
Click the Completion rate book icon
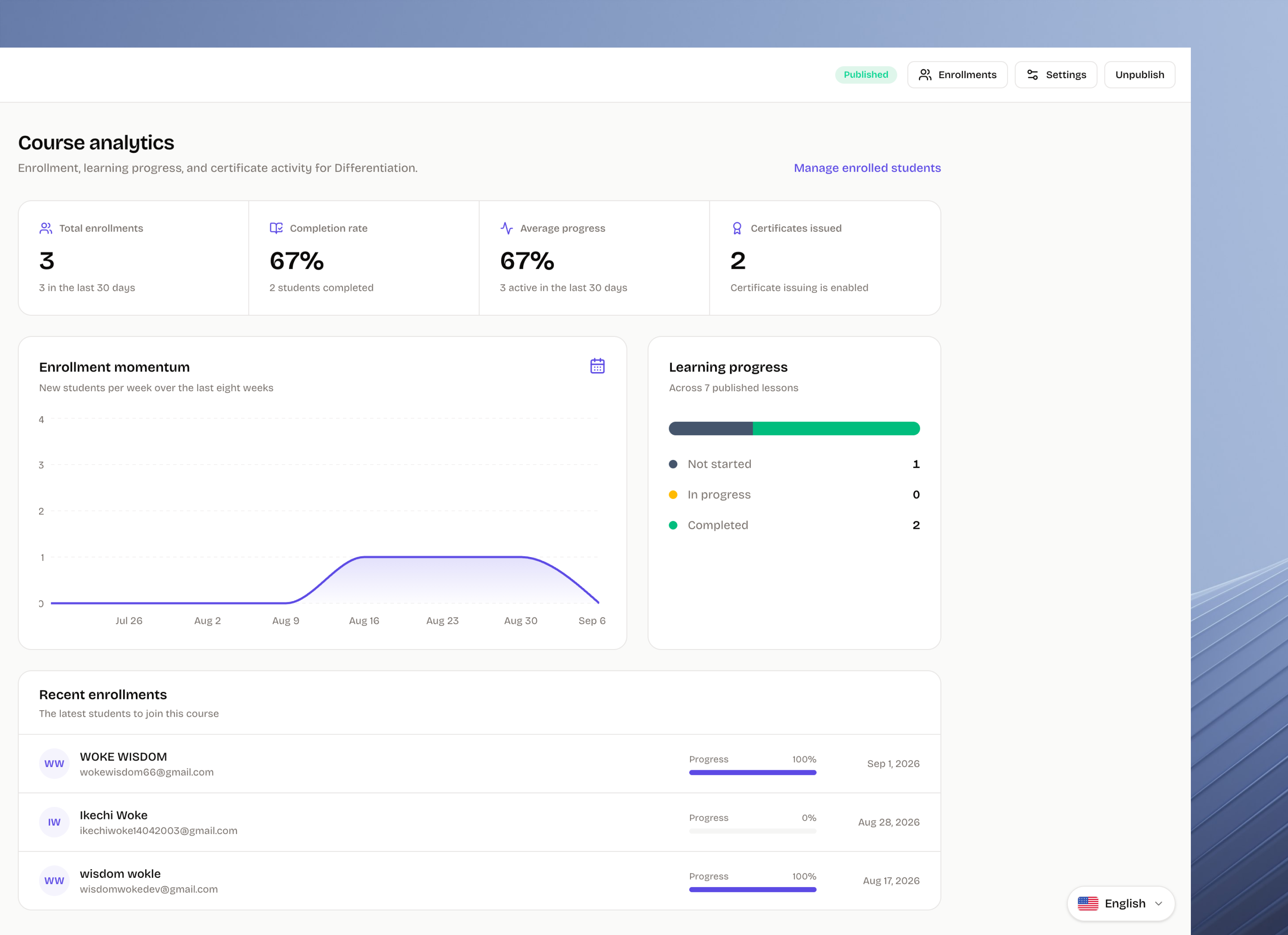pos(276,228)
